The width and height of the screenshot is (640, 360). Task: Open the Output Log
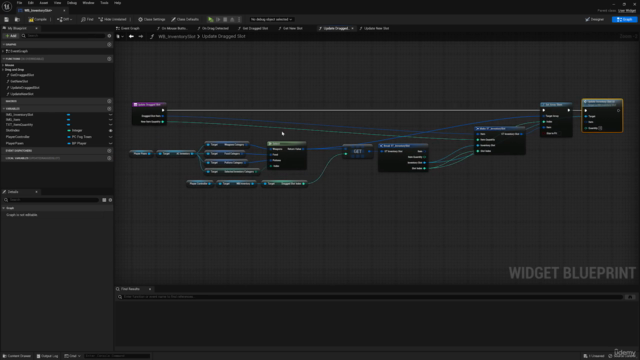point(47,356)
